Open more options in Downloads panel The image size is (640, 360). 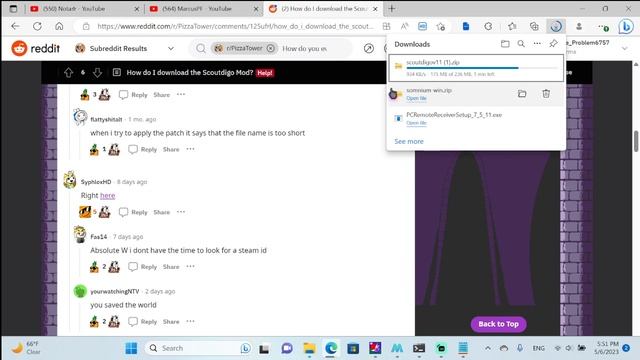(x=537, y=44)
